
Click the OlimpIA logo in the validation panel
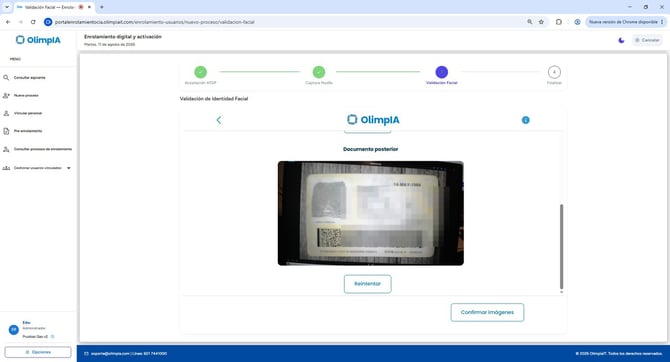tap(373, 120)
